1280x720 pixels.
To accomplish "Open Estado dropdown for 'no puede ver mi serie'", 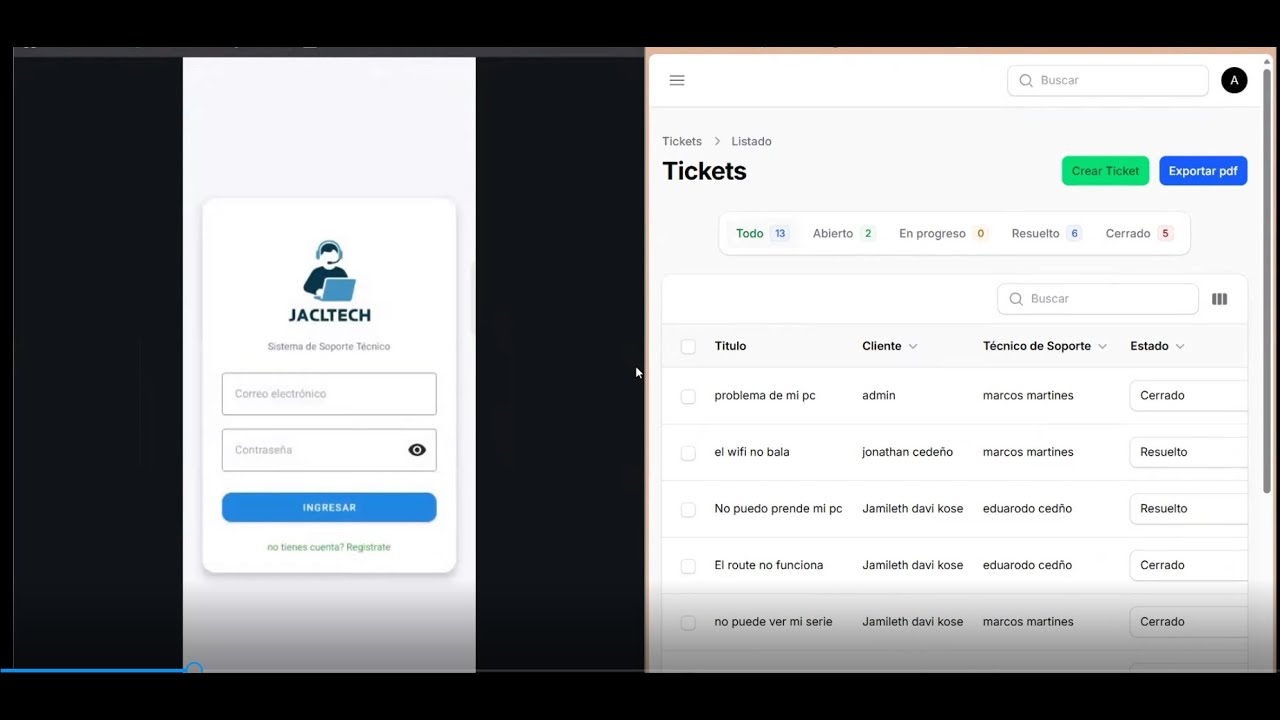I will [x=1188, y=621].
